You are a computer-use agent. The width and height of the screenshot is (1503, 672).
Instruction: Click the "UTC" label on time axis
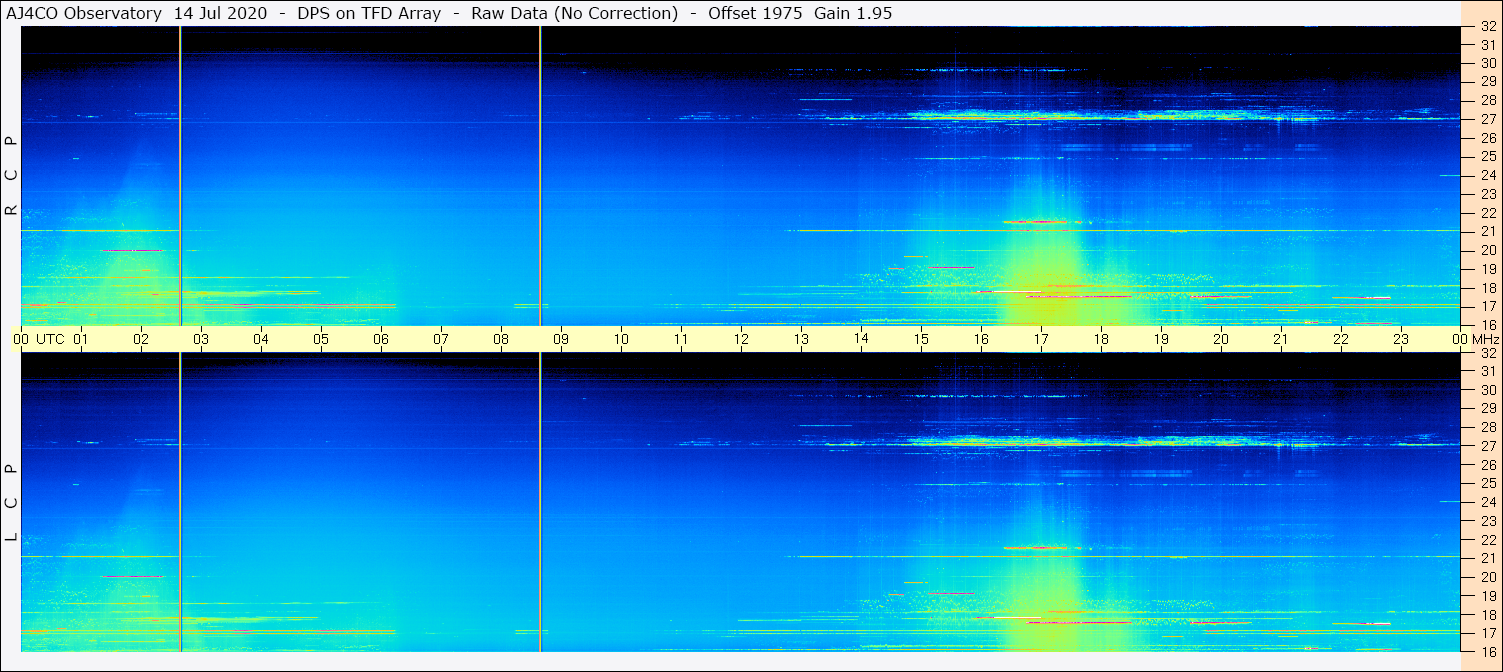(x=50, y=339)
